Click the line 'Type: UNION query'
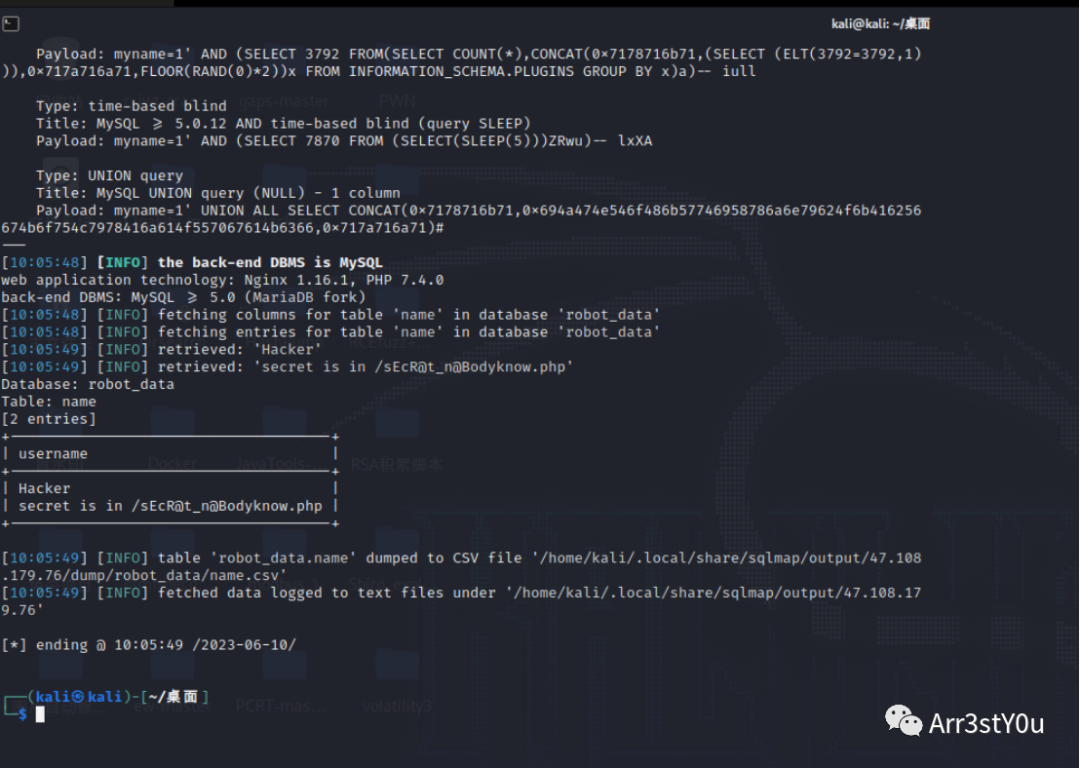1080x768 pixels. click(110, 176)
